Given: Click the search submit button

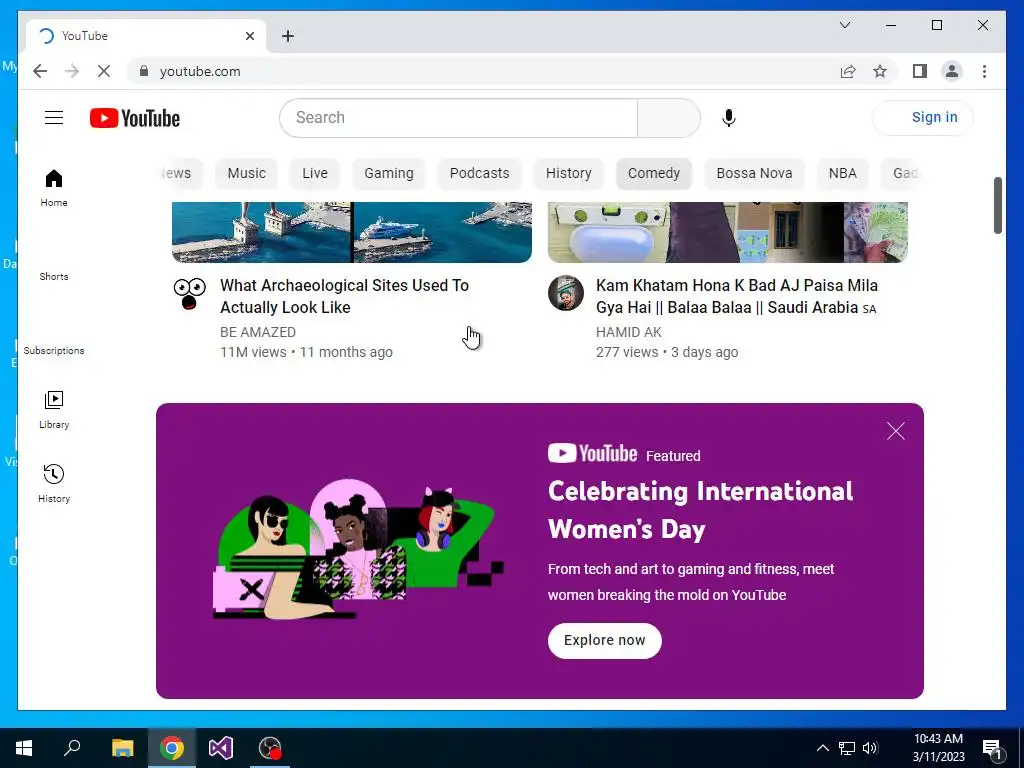Looking at the screenshot, I should pyautogui.click(x=668, y=118).
